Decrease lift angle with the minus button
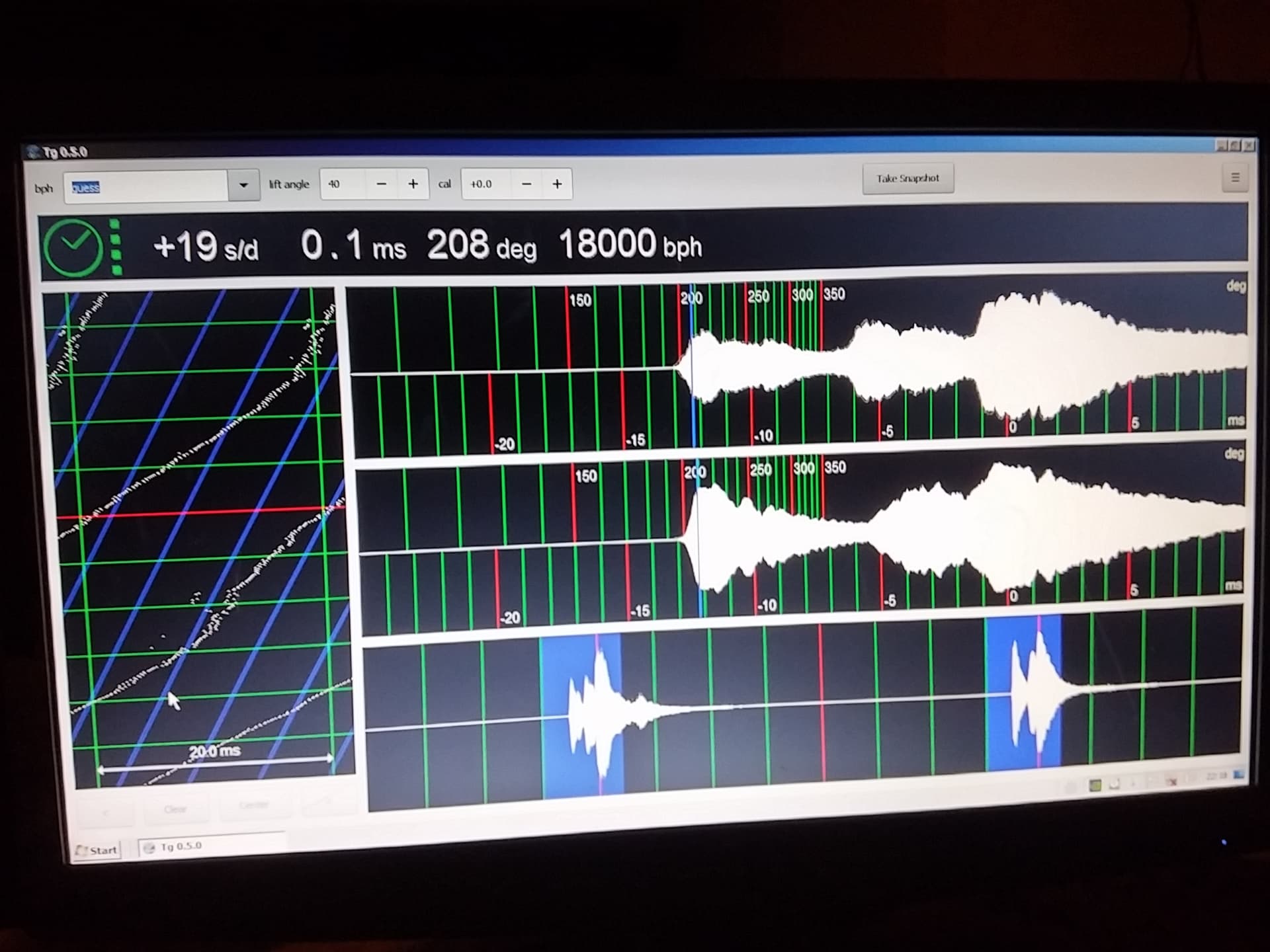1270x952 pixels. tap(382, 184)
